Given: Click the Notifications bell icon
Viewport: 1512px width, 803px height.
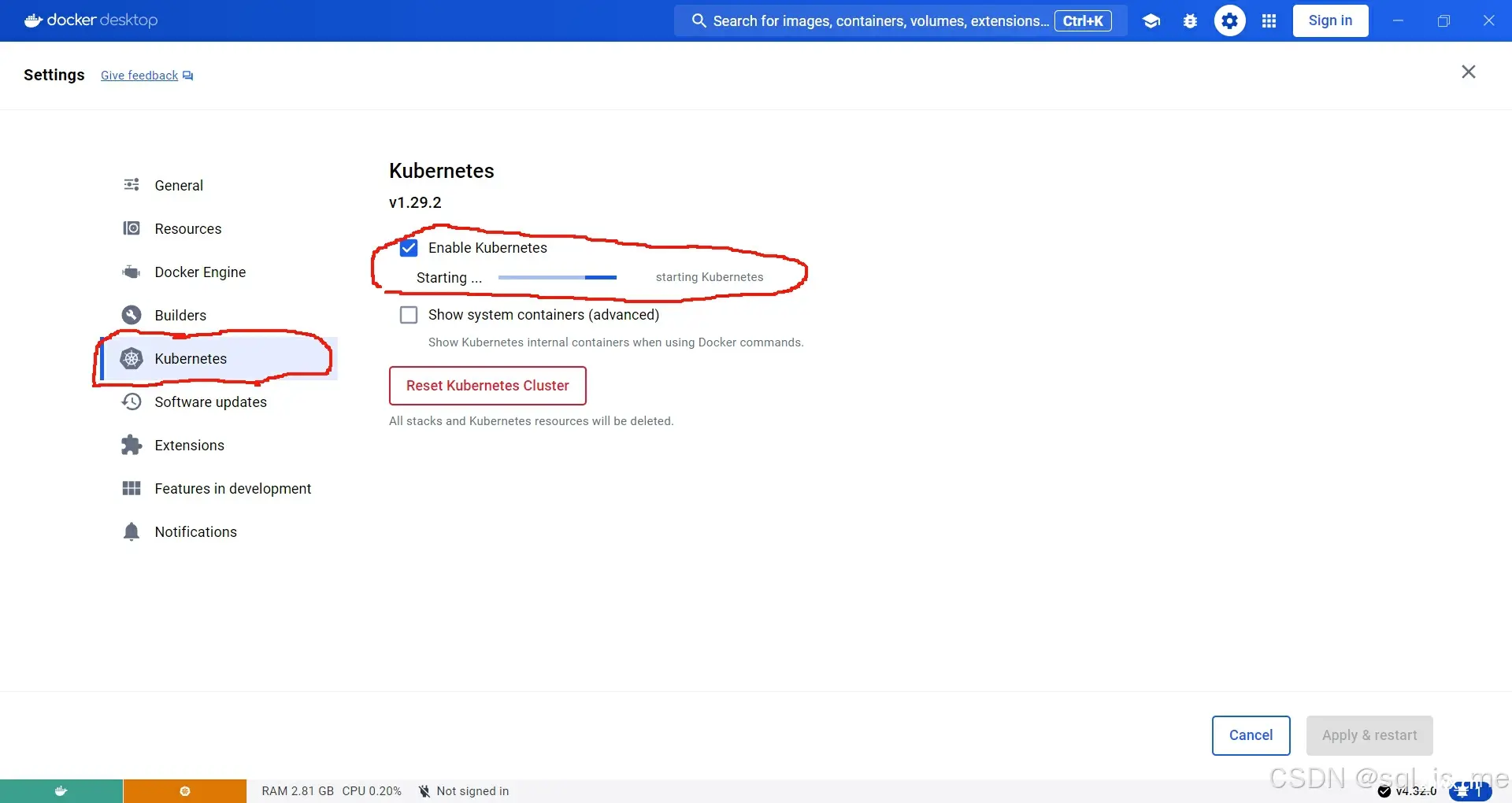Looking at the screenshot, I should (x=132, y=531).
